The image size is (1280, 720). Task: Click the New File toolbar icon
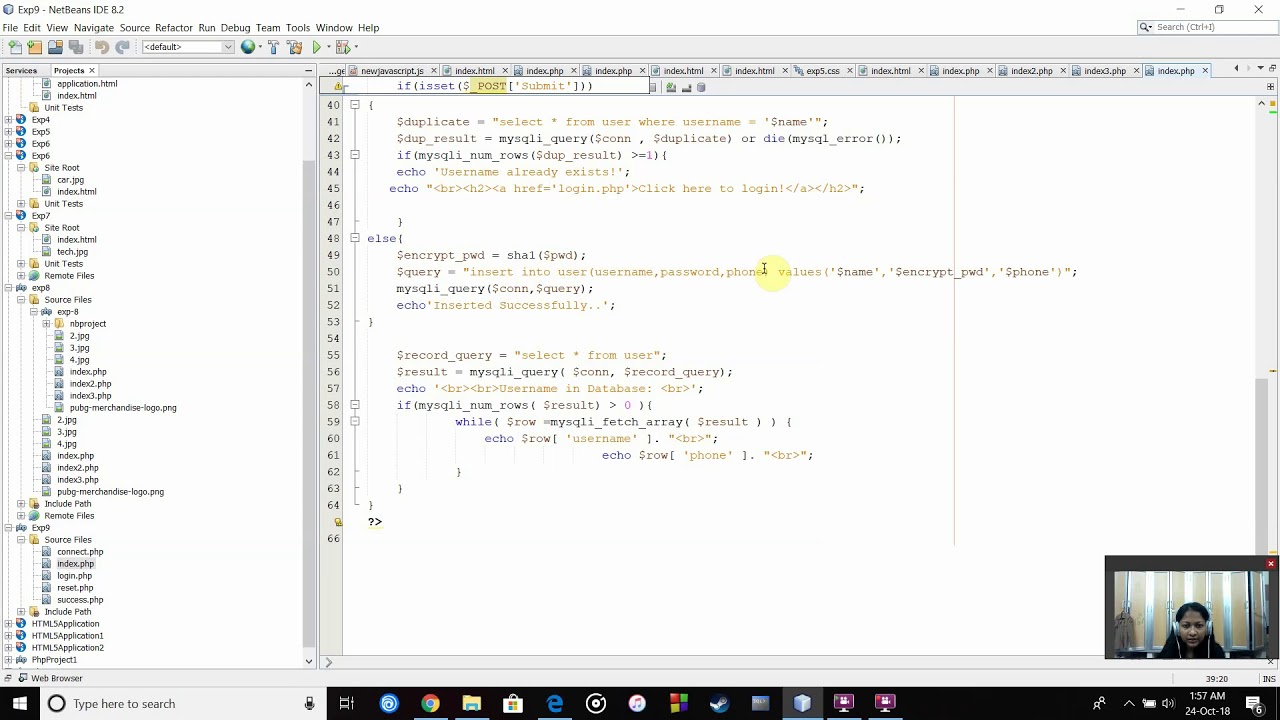(15, 47)
